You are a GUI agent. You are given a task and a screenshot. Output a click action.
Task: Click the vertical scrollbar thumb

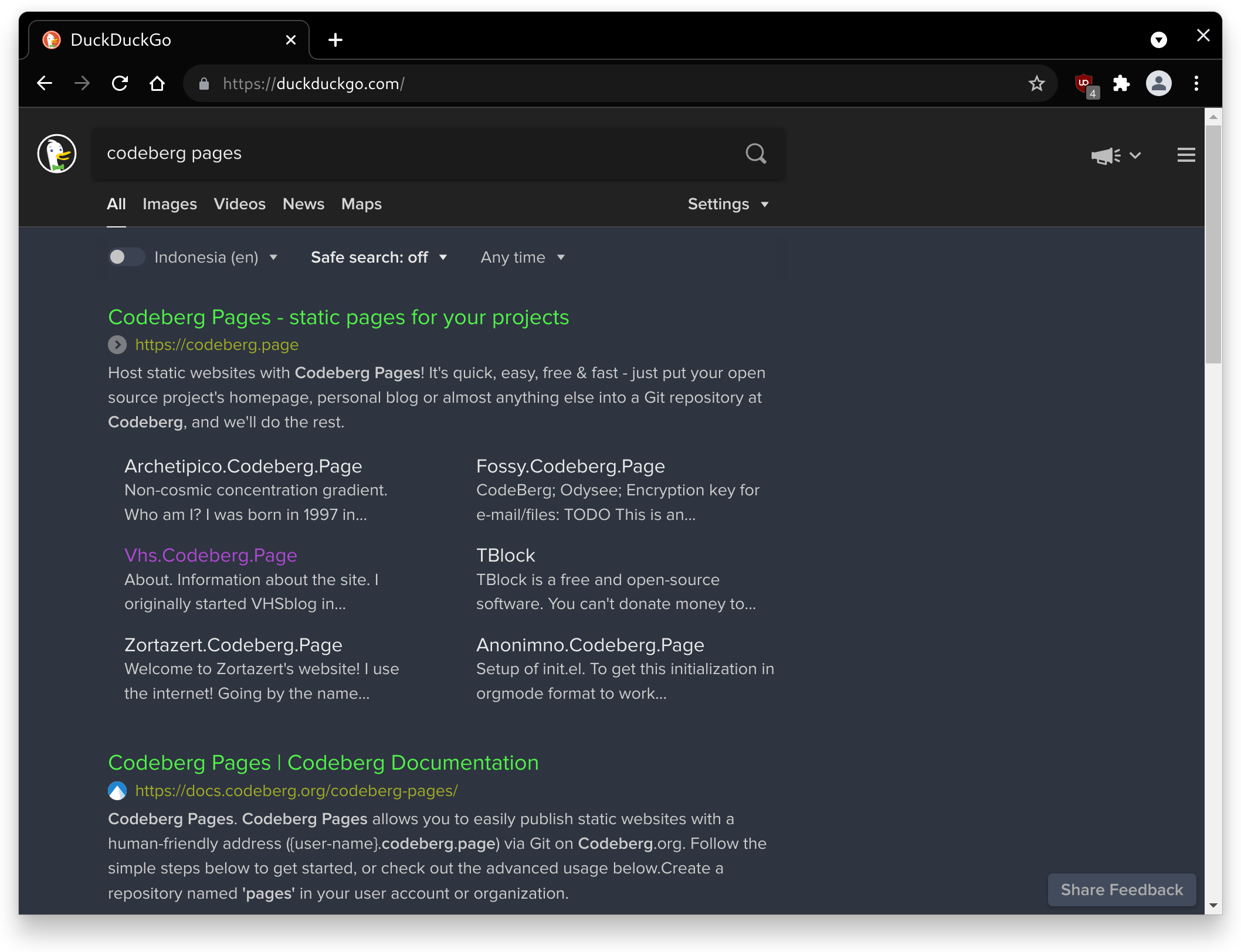click(x=1213, y=244)
